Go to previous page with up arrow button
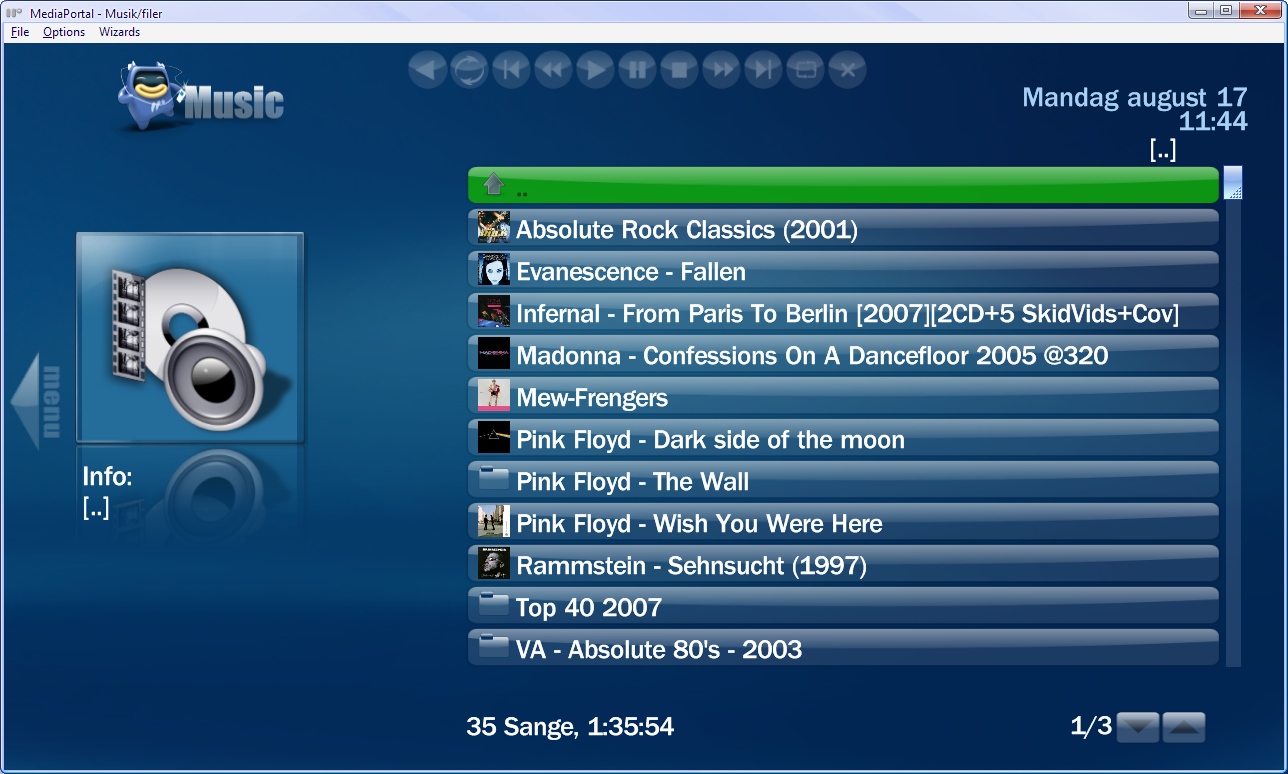The height and width of the screenshot is (774, 1288). point(1184,727)
